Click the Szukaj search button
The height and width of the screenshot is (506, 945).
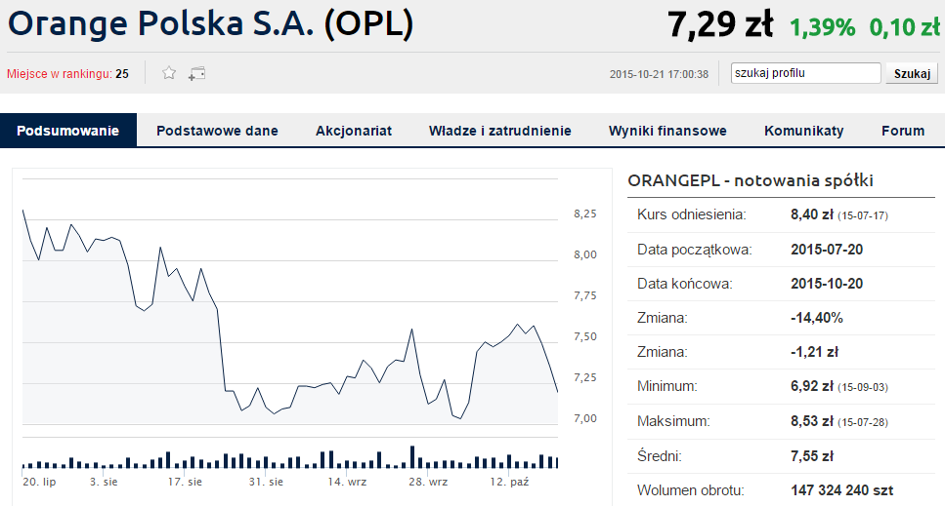[x=912, y=73]
